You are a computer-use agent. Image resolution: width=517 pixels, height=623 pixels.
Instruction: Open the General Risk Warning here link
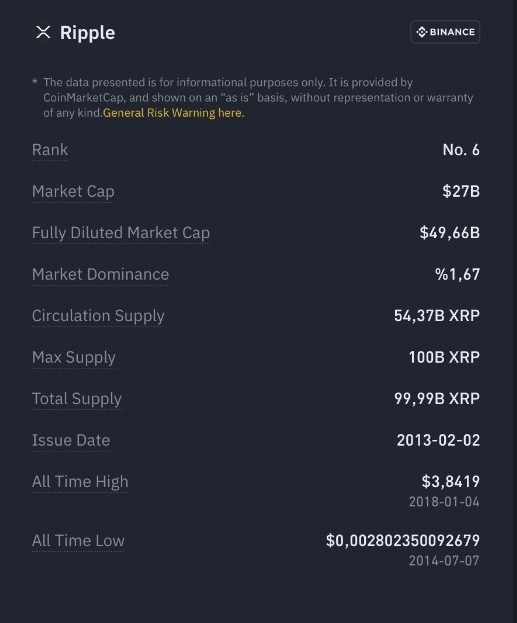coord(173,113)
